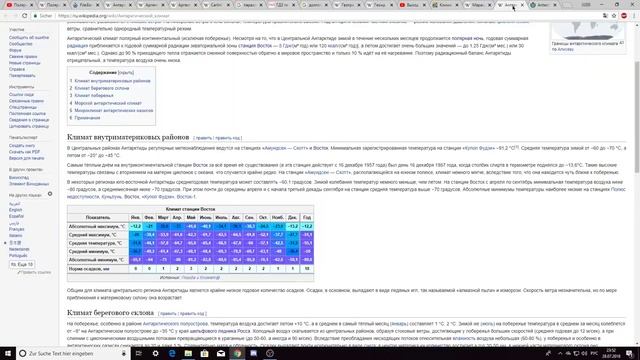Viewport: 640px width, 360px height.
Task: Open the Новые страницы sidebar link
Action: pos(24,63)
